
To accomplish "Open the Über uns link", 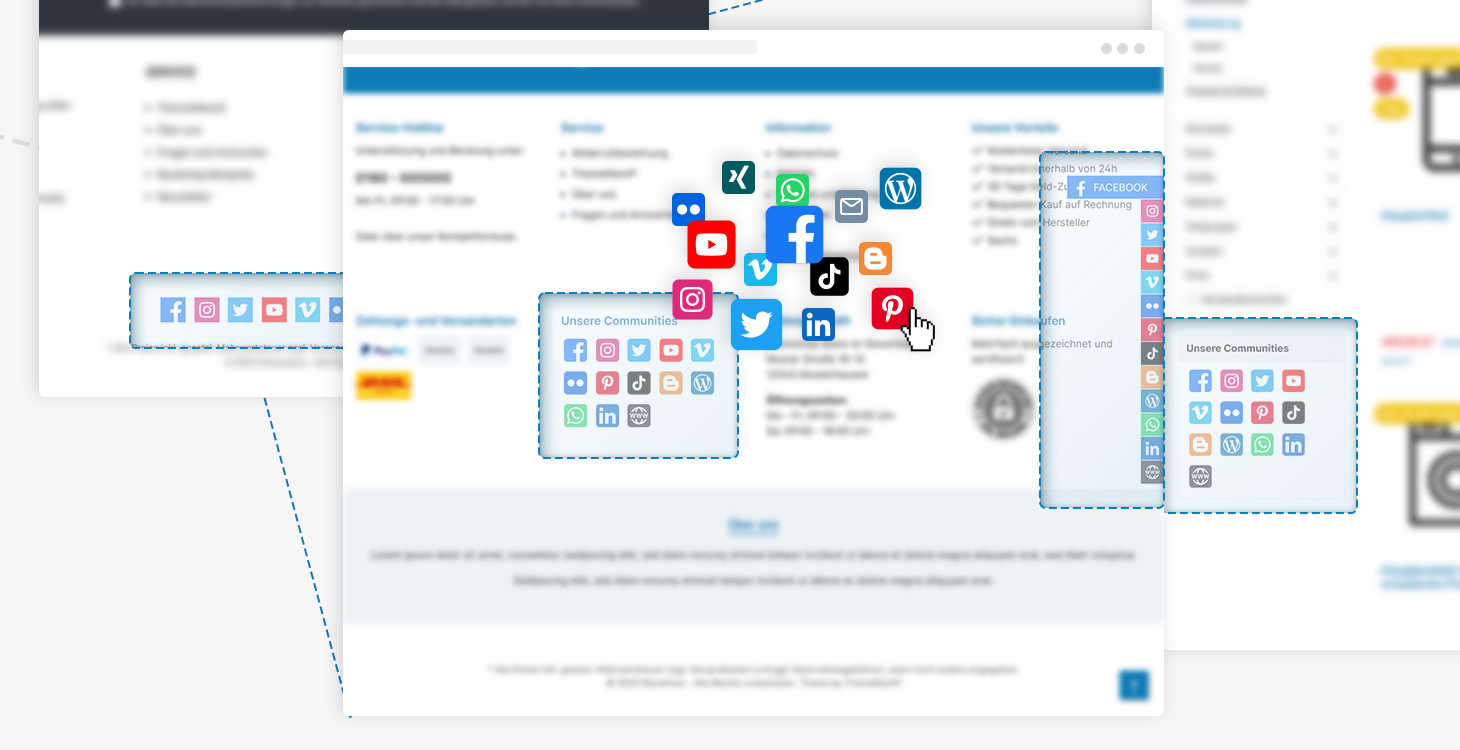I will click(x=754, y=525).
